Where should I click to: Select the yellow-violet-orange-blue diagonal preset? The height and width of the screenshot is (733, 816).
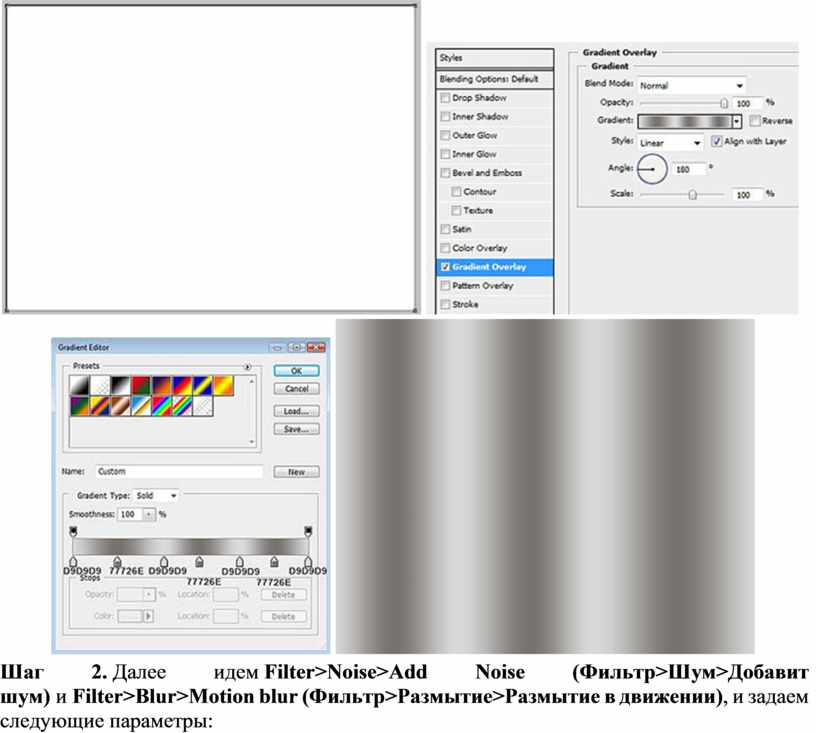pyautogui.click(x=100, y=406)
